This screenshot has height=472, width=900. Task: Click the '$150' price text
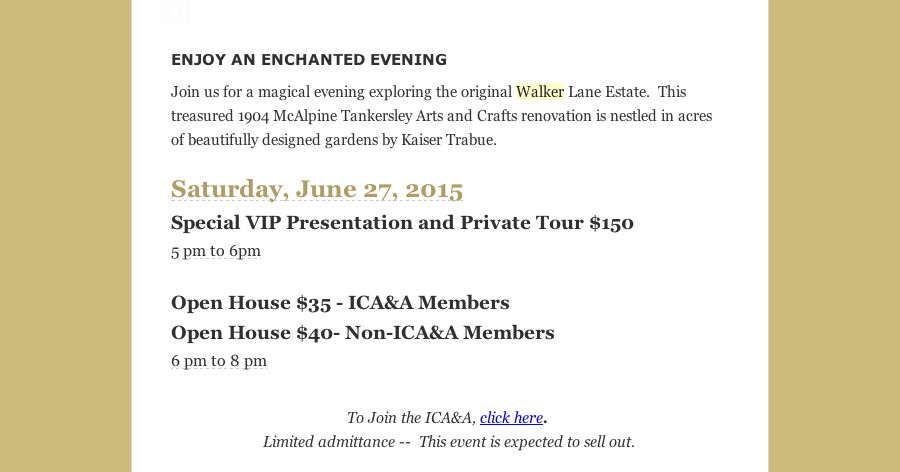pyautogui.click(x=611, y=223)
